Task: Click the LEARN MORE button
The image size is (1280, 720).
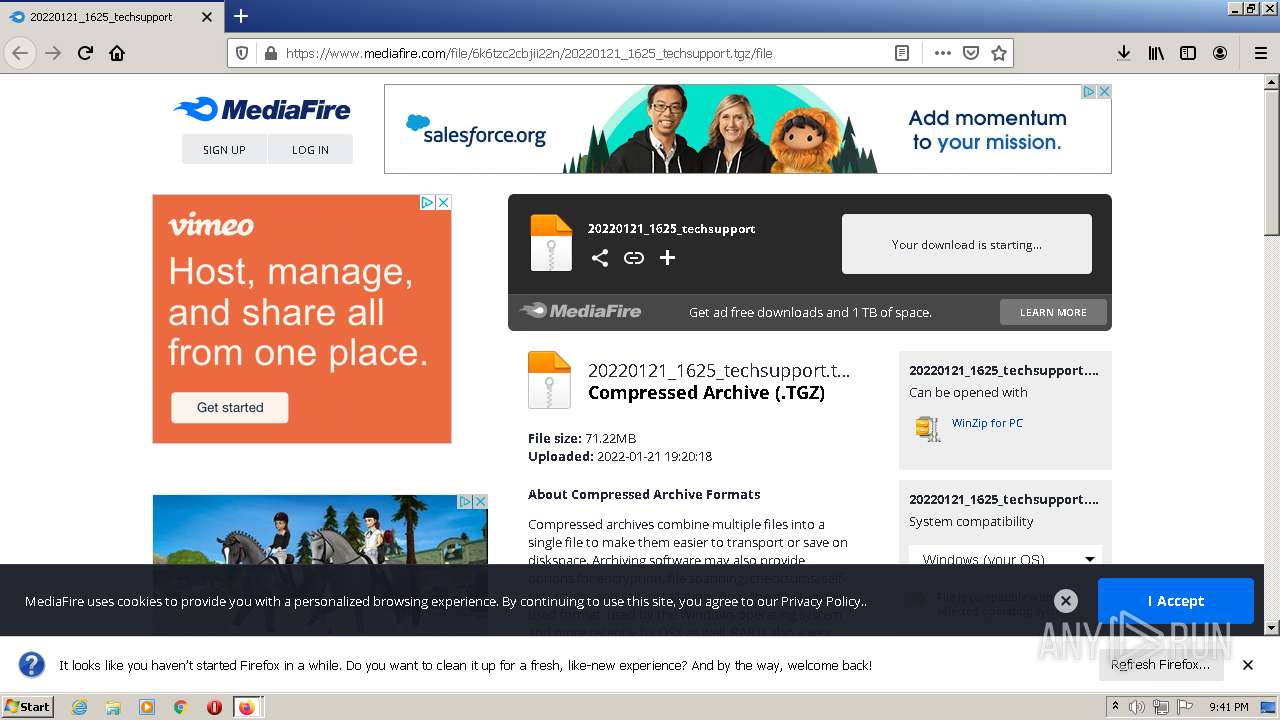Action: point(1053,312)
